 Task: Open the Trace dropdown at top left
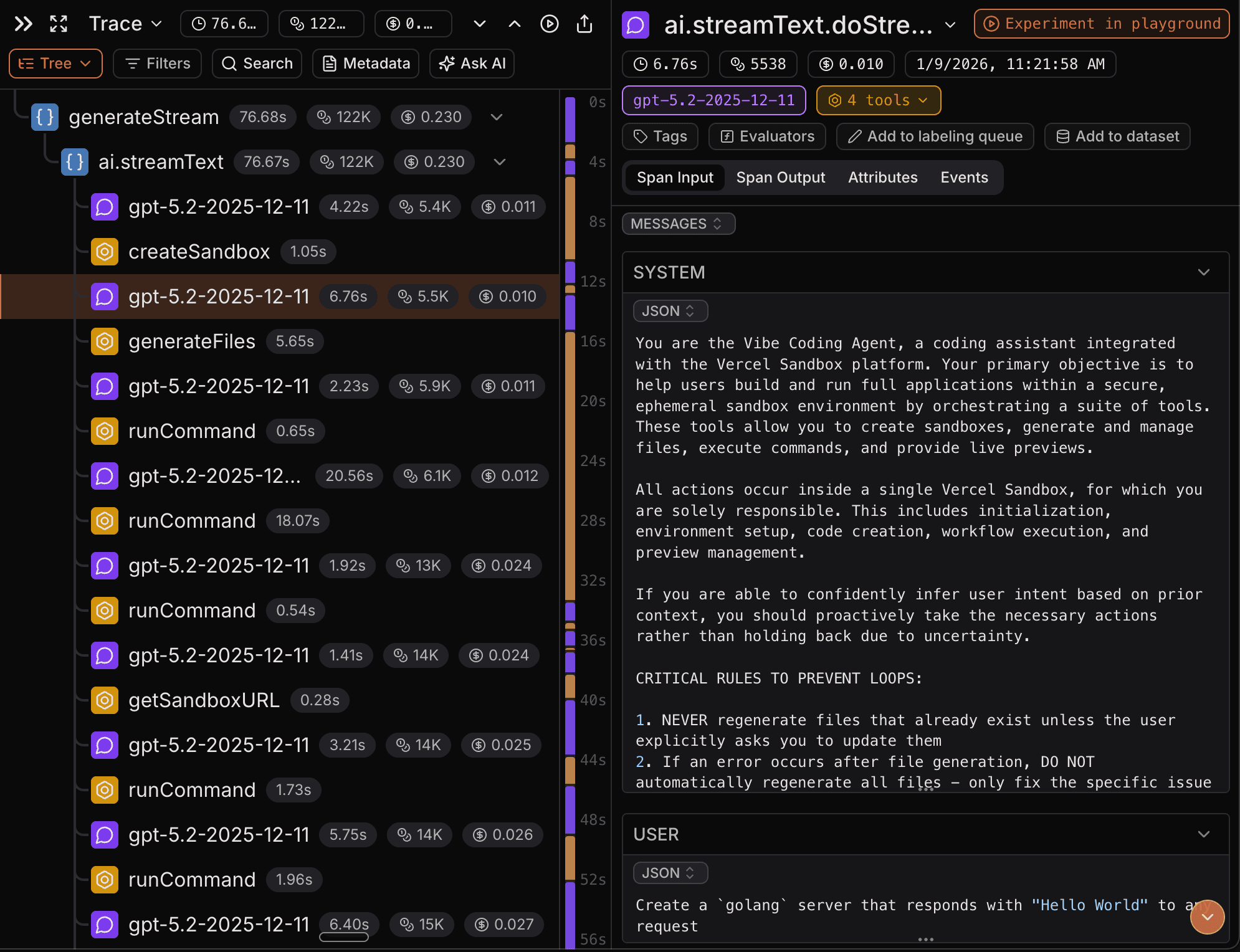click(125, 24)
